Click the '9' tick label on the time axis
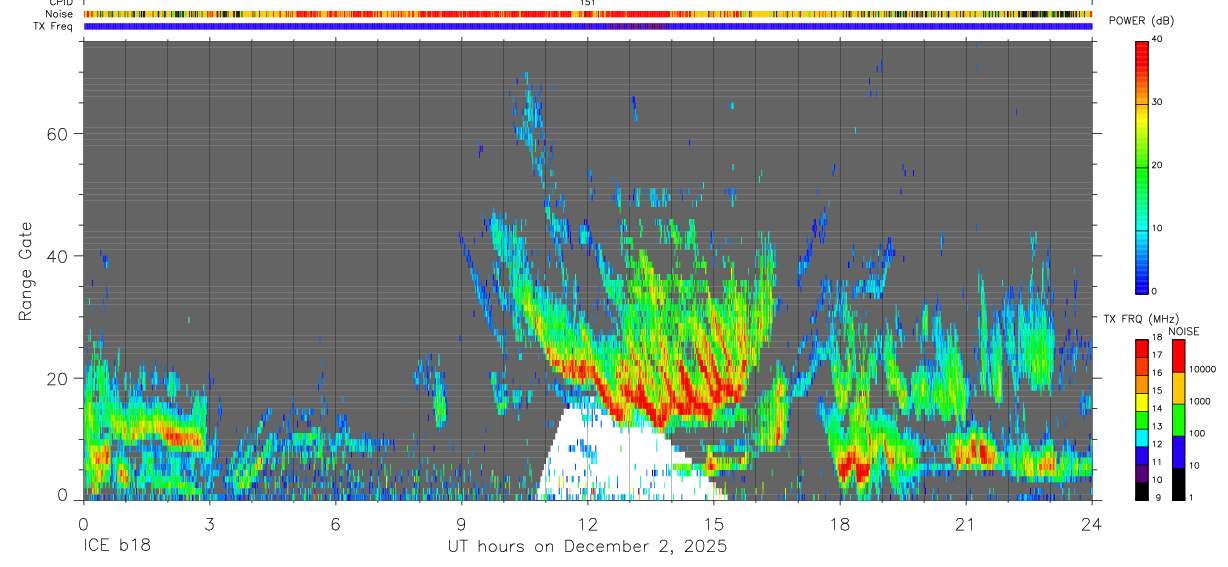 click(x=461, y=524)
